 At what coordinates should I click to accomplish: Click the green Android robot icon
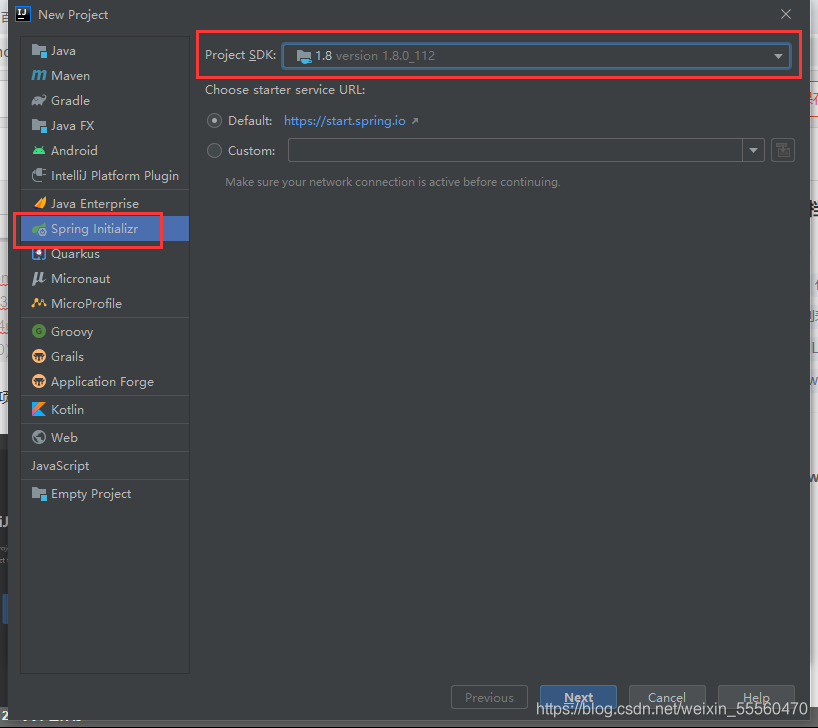point(39,151)
